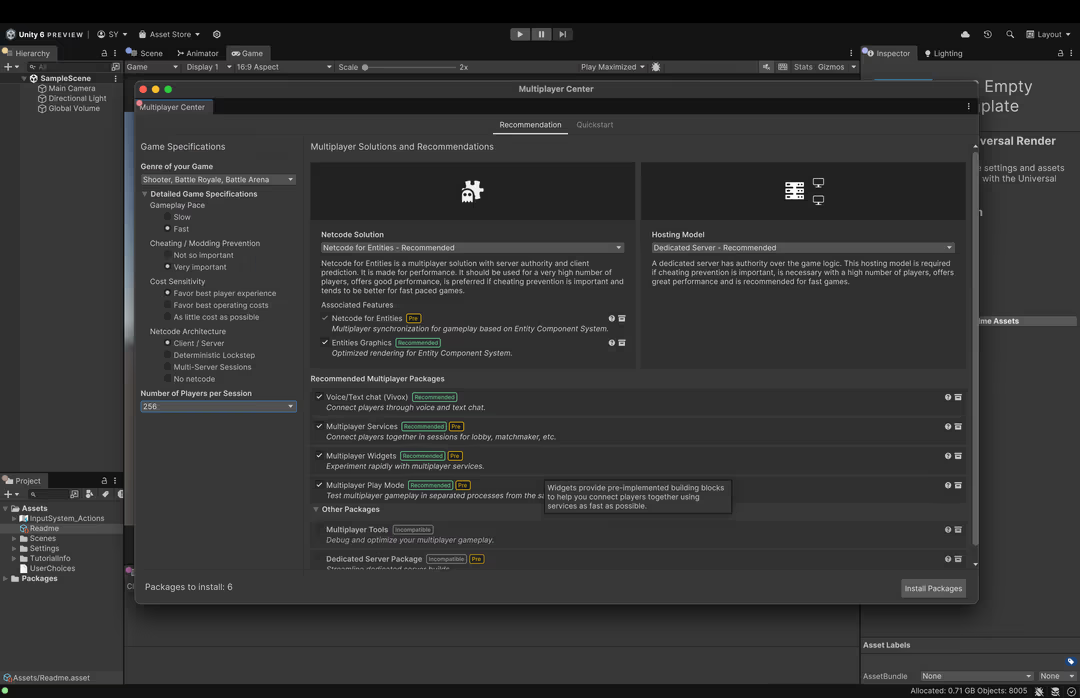This screenshot has height=698, width=1080.
Task: Open the Layout dropdown
Action: coord(1048,34)
